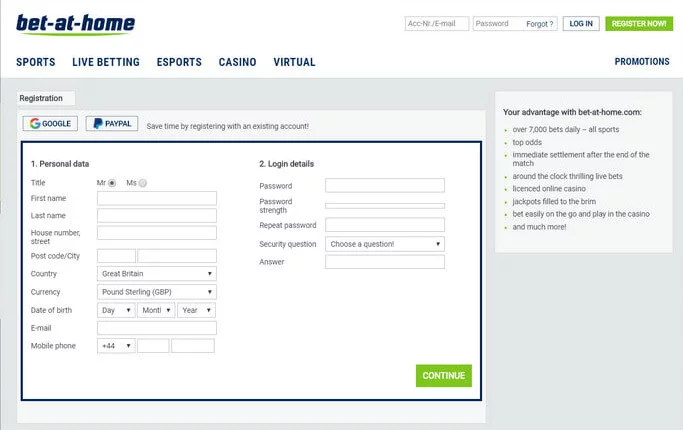Viewport: 683px width, 430px height.
Task: Click the LOG IN button
Action: coord(581,24)
